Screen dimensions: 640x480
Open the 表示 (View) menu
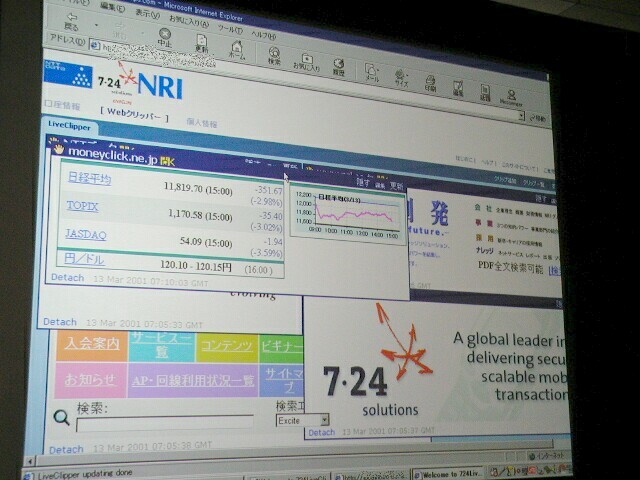(147, 13)
